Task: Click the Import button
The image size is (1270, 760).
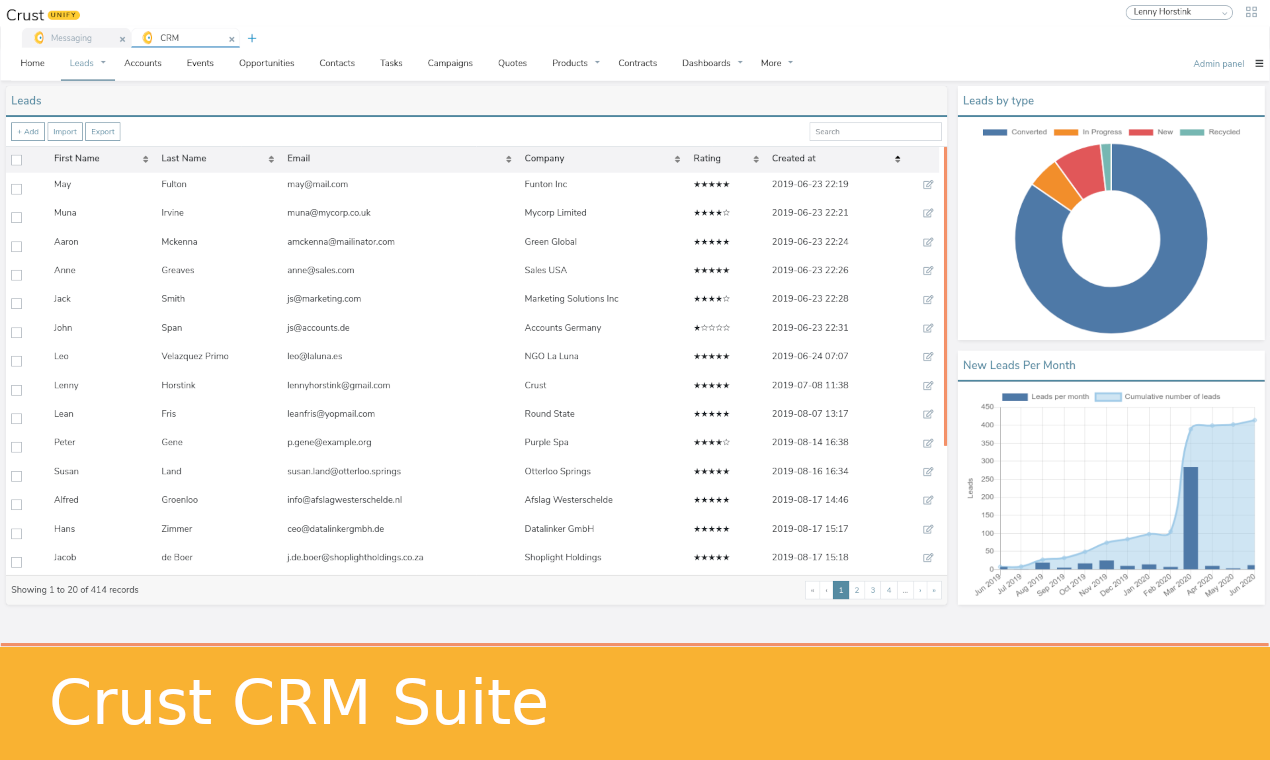Action: pyautogui.click(x=65, y=131)
